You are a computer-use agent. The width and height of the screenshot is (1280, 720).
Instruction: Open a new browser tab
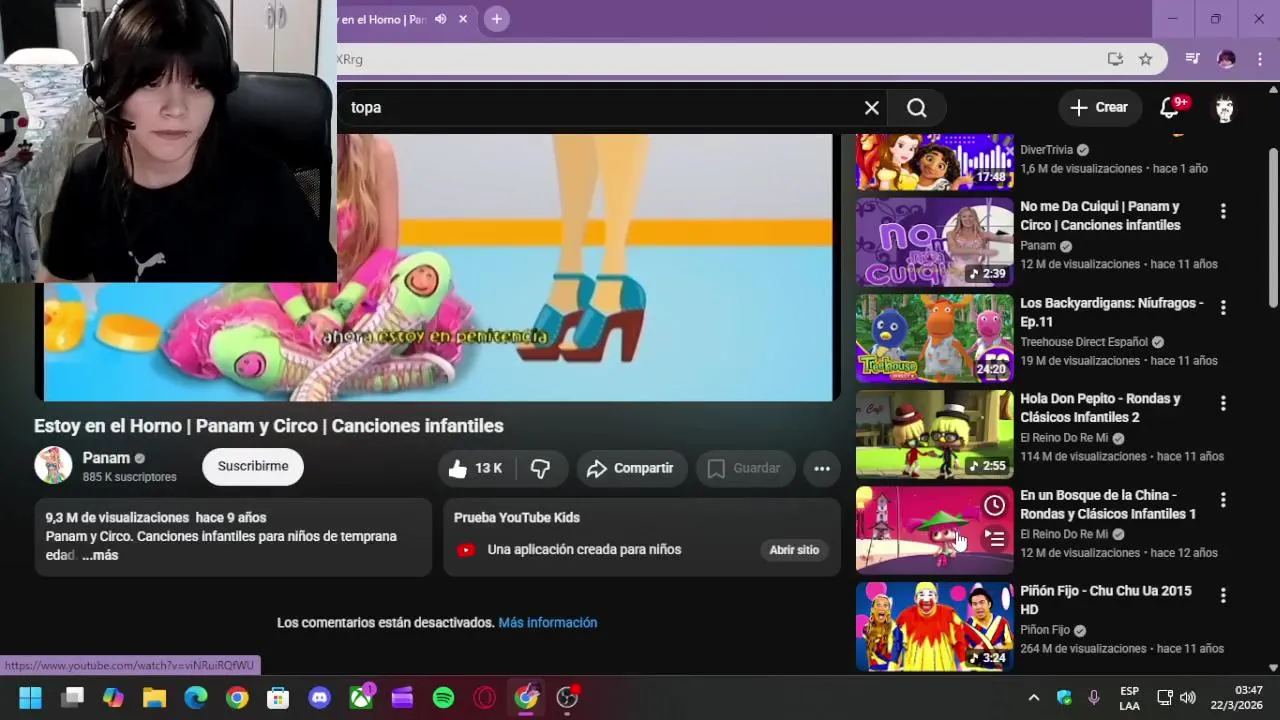click(x=496, y=19)
